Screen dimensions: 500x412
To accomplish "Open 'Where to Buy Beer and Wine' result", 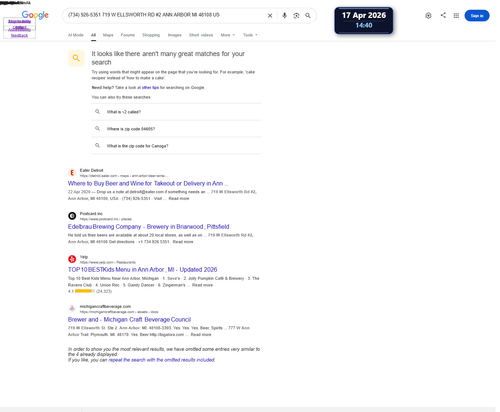I will point(148,183).
